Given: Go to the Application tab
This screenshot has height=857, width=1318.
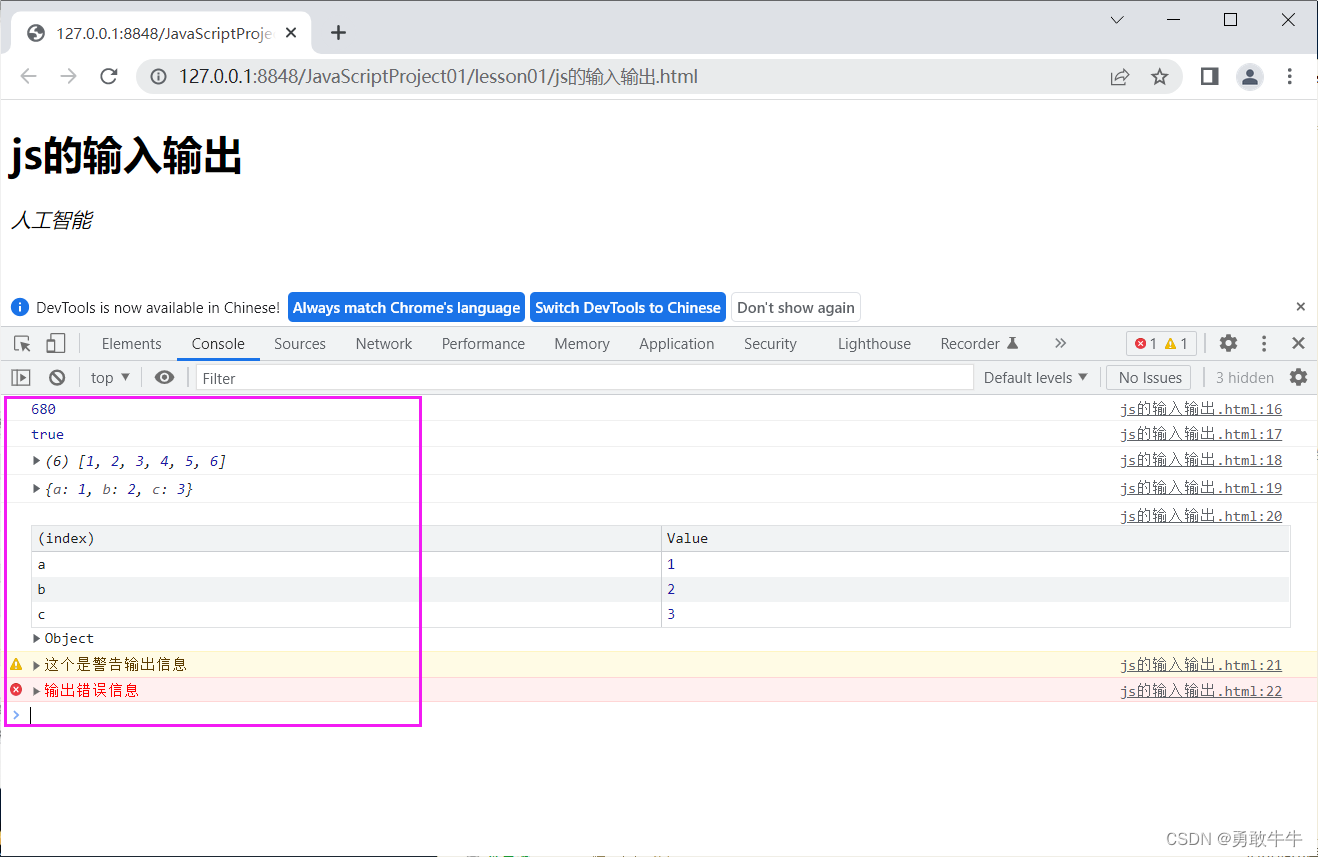Looking at the screenshot, I should coord(677,344).
